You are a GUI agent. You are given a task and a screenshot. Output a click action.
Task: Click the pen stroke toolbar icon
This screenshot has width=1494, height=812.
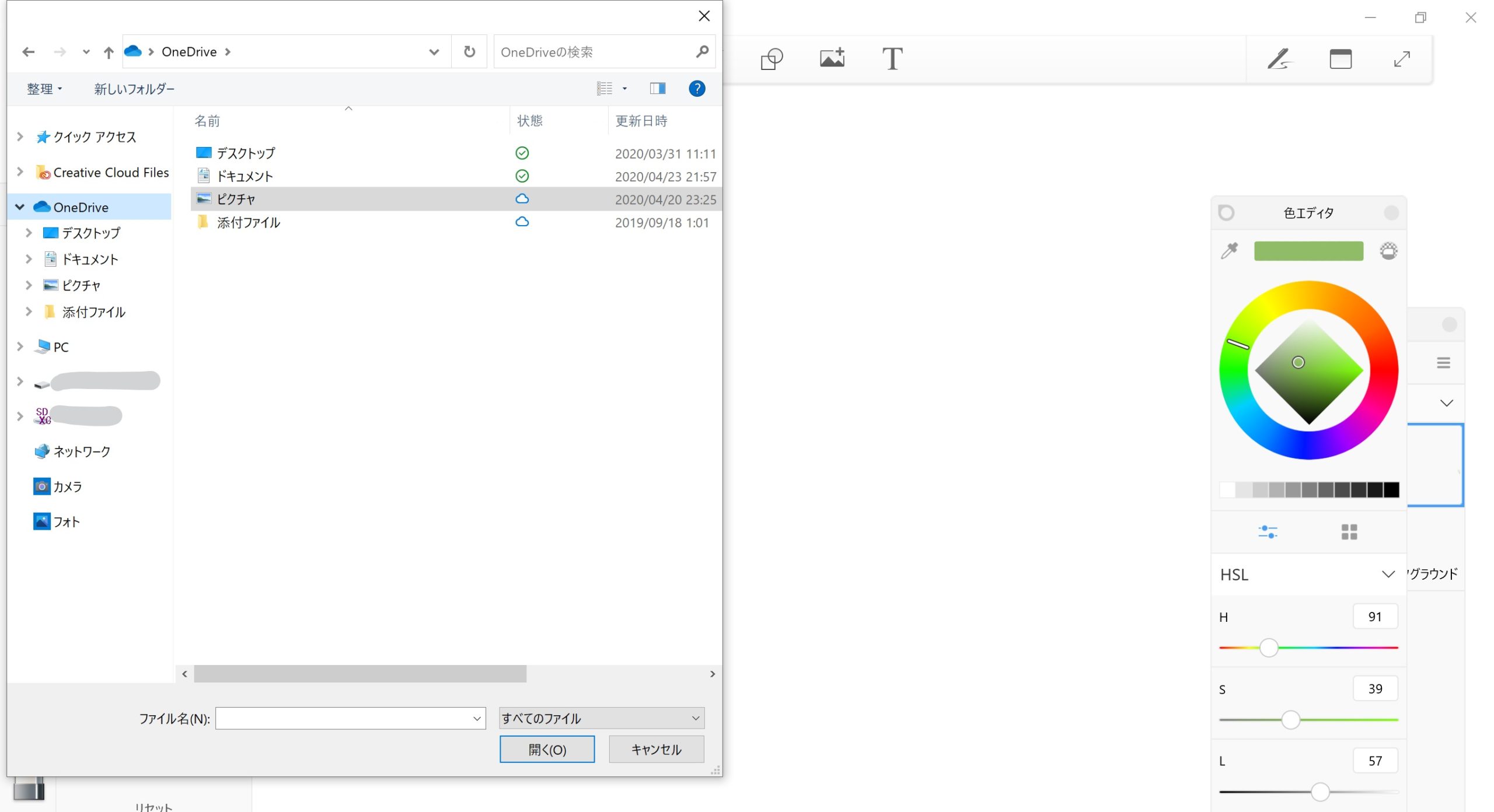(1279, 59)
